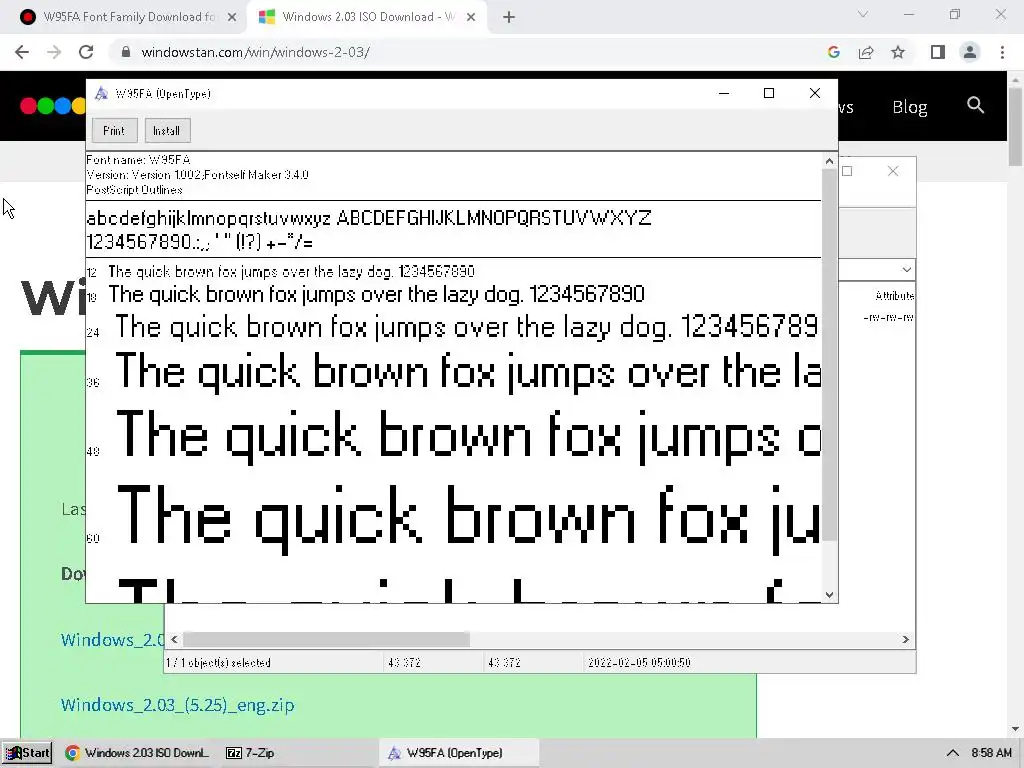Viewport: 1024px width, 768px height.
Task: Click the Google icon in address bar
Action: pos(833,52)
